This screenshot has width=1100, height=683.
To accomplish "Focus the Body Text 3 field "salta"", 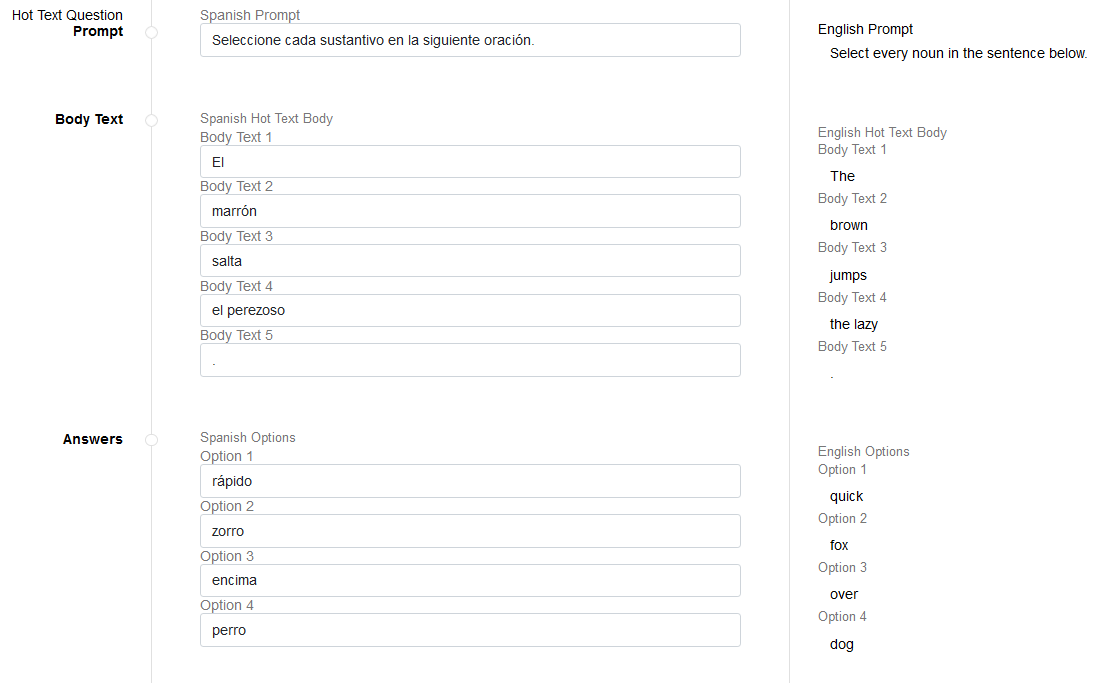I will 470,261.
